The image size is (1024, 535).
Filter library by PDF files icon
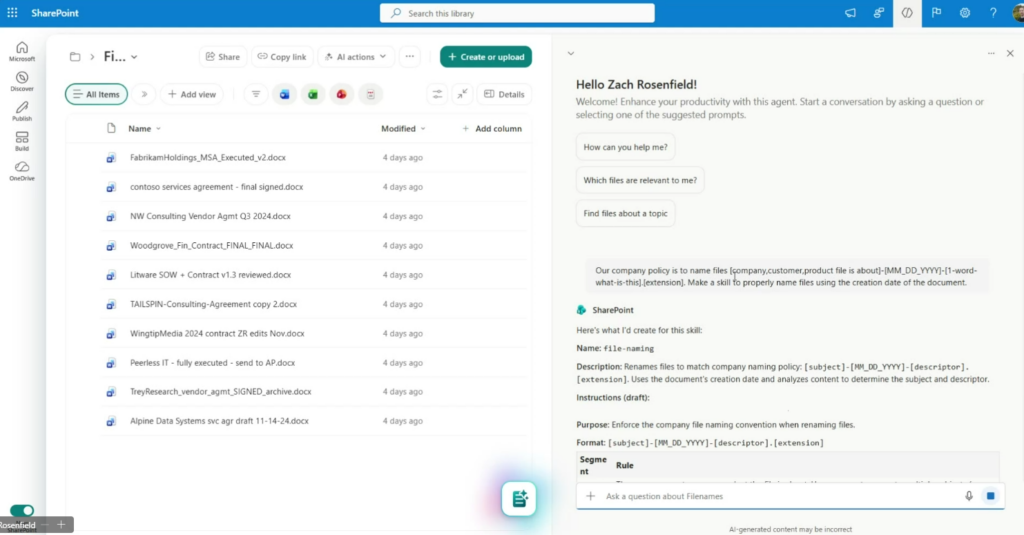point(370,94)
